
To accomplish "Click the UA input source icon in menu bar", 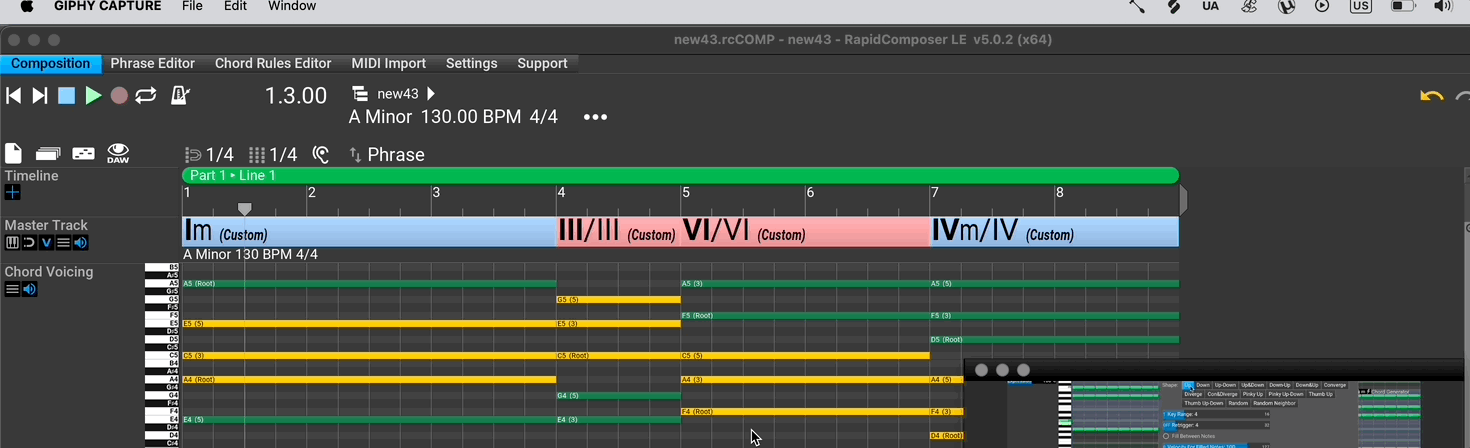I will tap(1210, 6).
